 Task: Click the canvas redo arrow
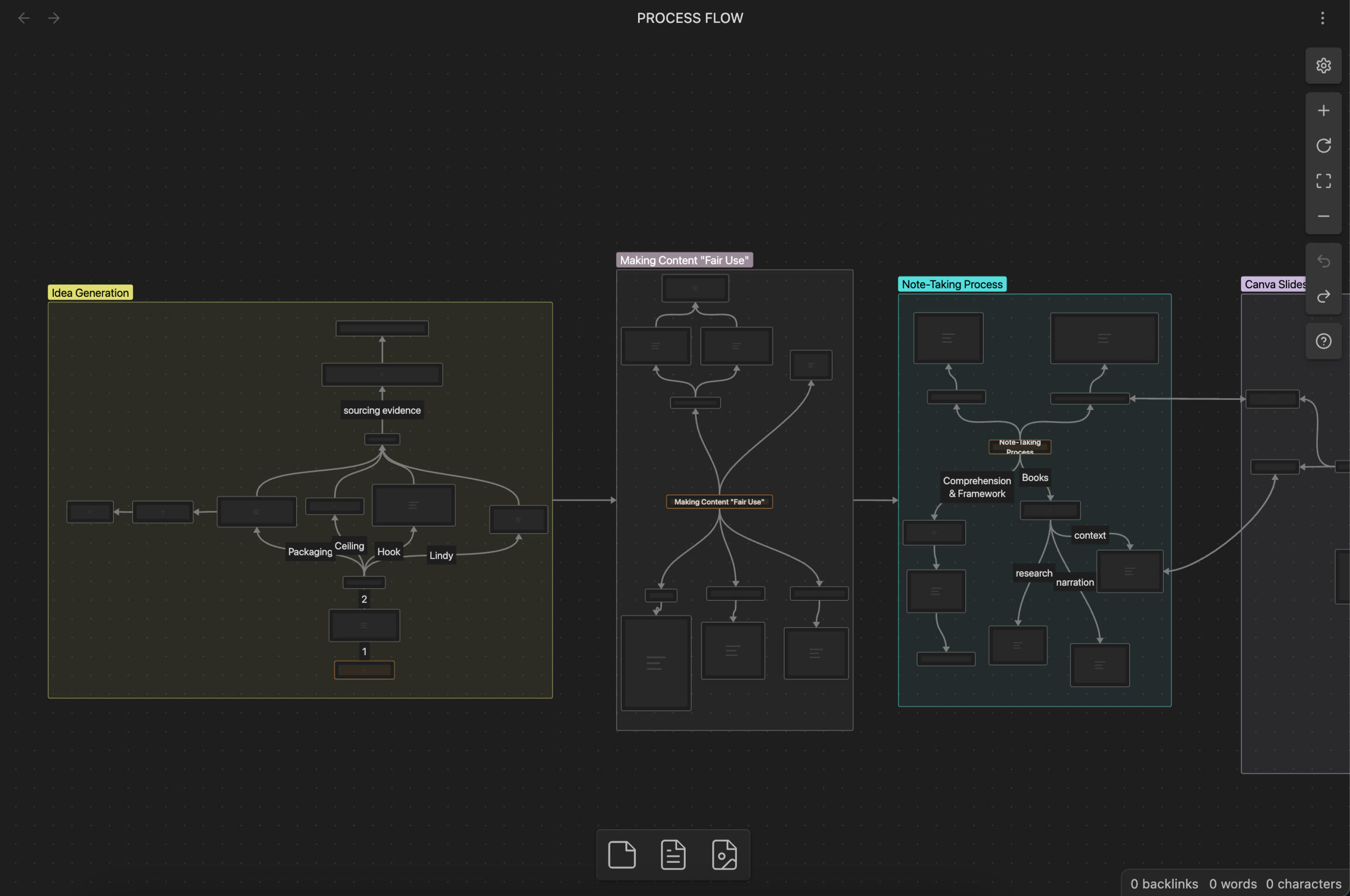coord(1323,296)
